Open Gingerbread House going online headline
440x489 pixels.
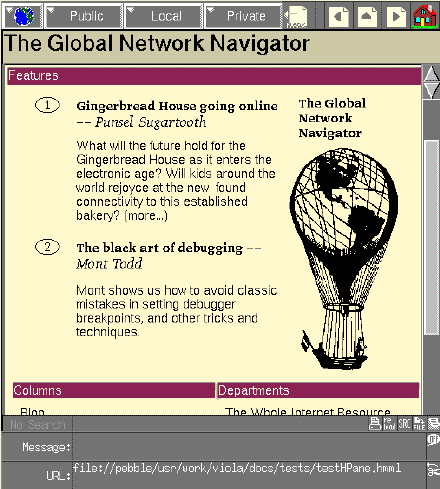coord(177,106)
